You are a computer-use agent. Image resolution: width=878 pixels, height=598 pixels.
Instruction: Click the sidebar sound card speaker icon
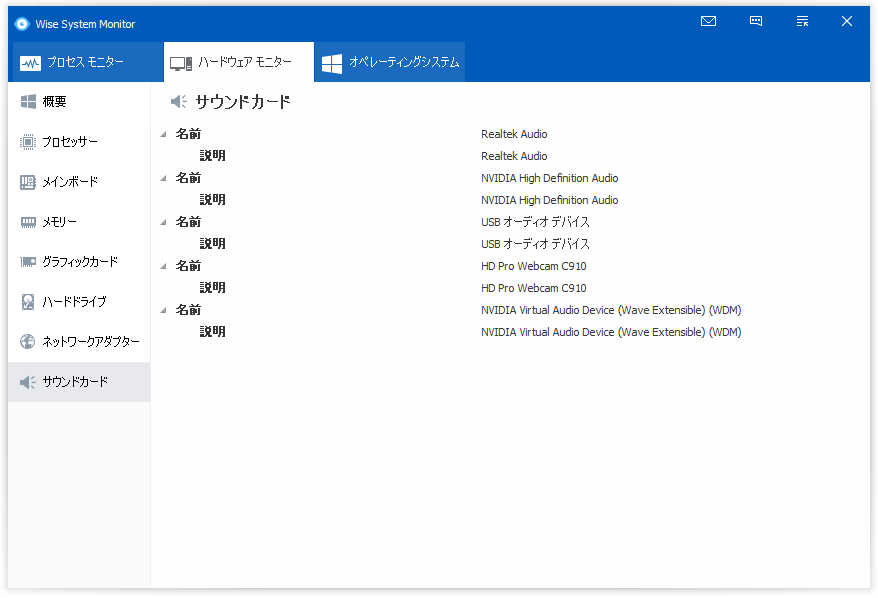[x=27, y=382]
